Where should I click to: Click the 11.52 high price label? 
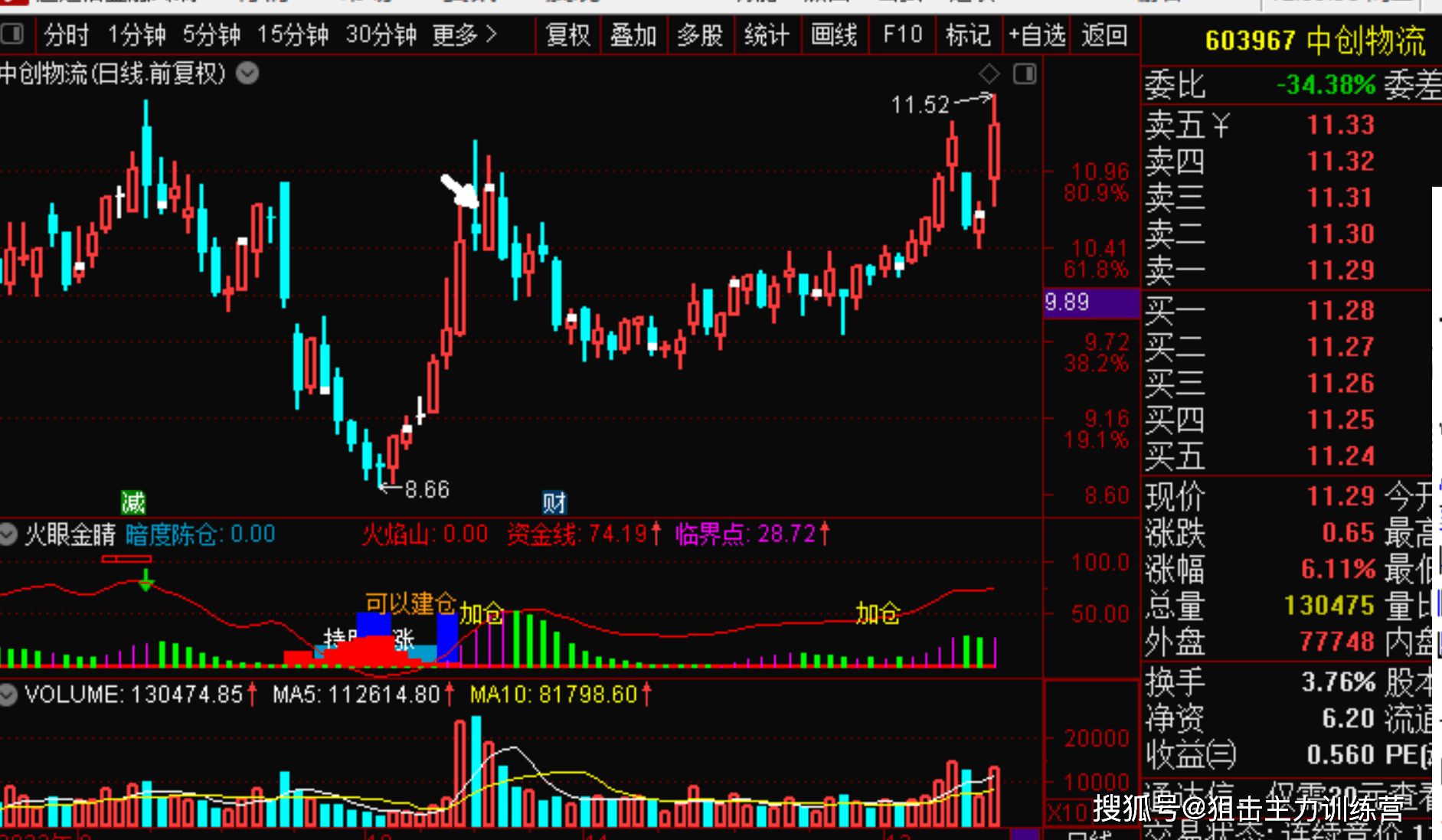[920, 105]
